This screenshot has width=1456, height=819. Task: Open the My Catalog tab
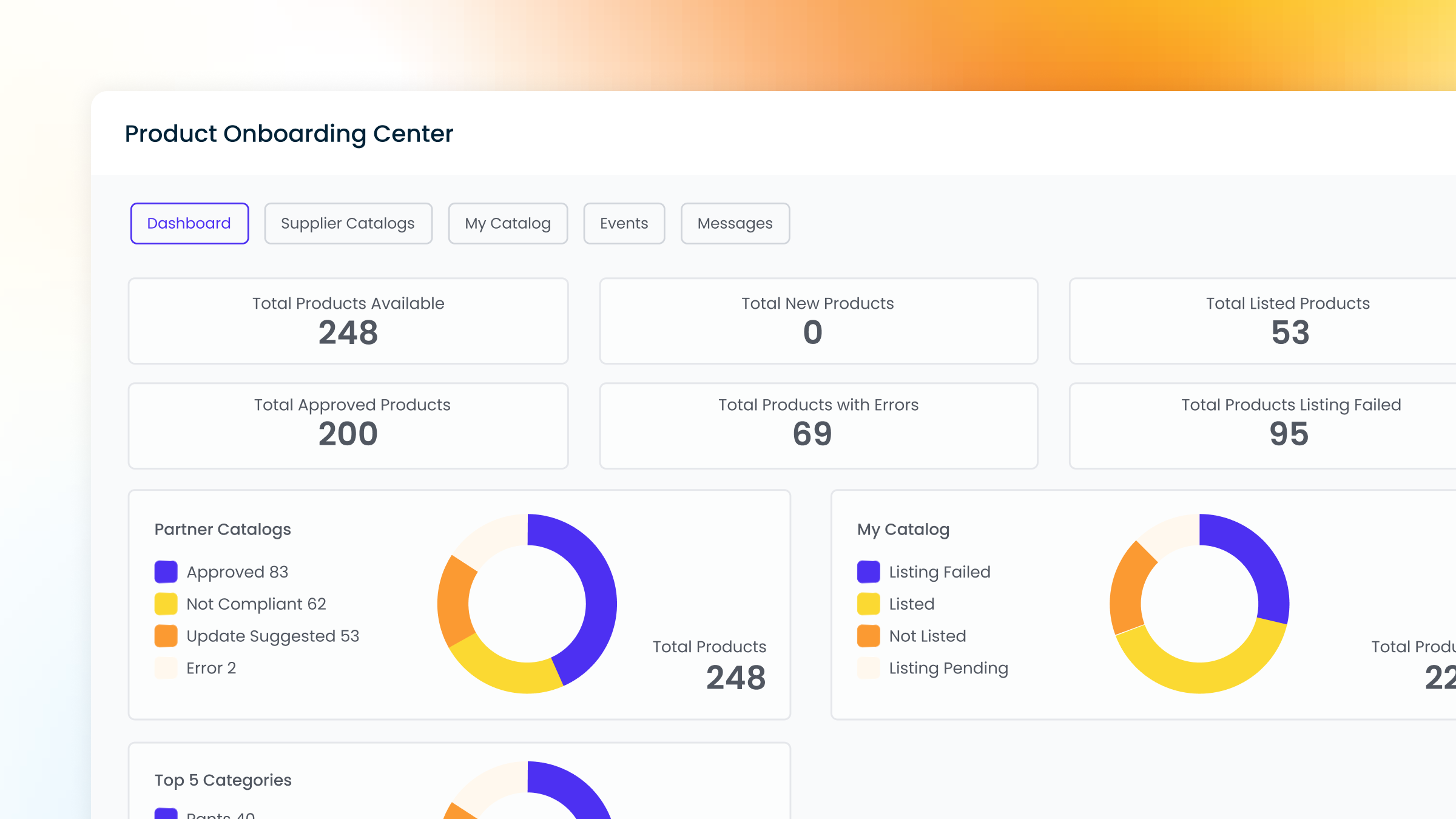(508, 223)
